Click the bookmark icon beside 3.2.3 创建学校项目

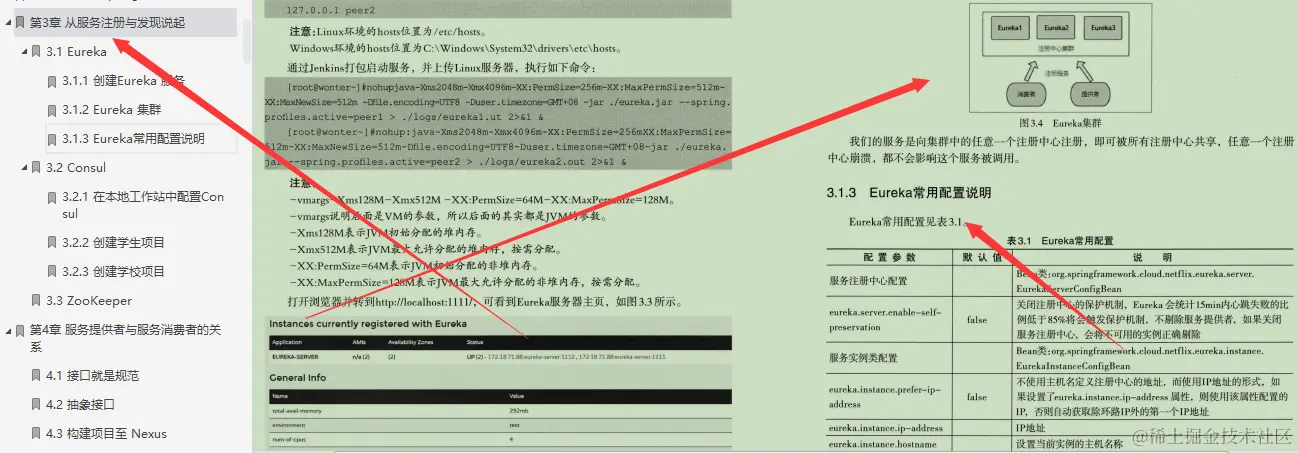coord(52,272)
